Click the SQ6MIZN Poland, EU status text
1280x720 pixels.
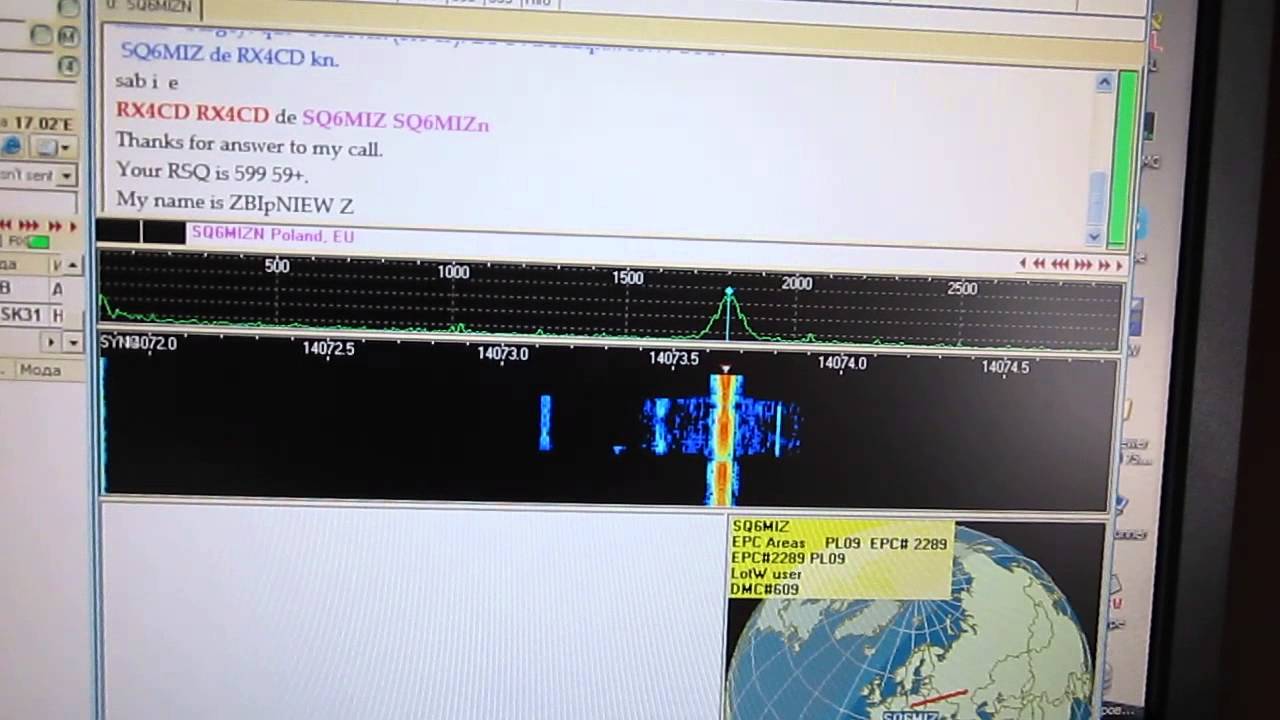[x=272, y=235]
